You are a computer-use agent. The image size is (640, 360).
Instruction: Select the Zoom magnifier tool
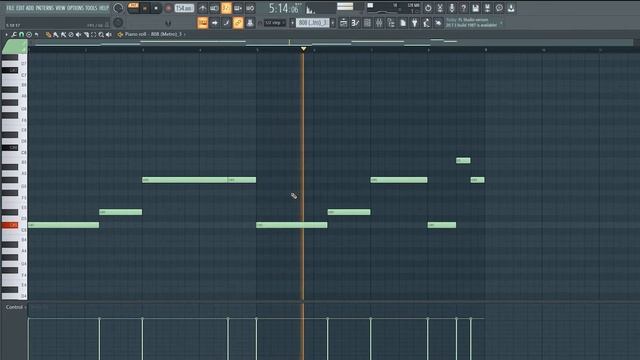101,35
